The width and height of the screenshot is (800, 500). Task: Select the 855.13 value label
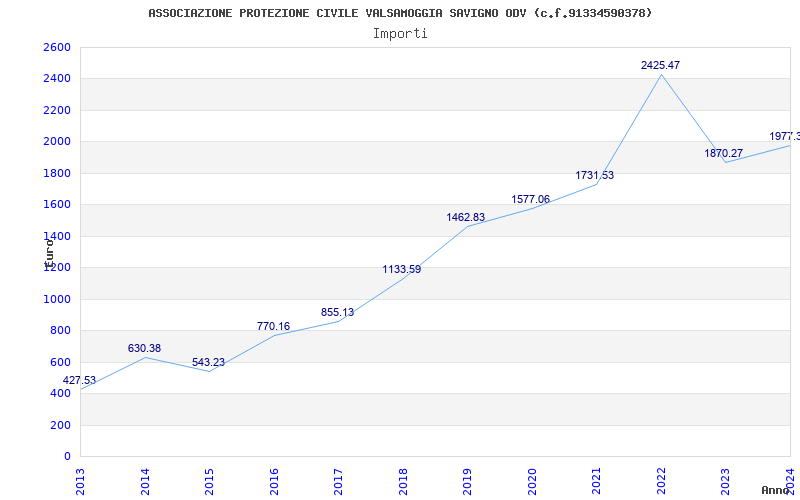pyautogui.click(x=337, y=313)
